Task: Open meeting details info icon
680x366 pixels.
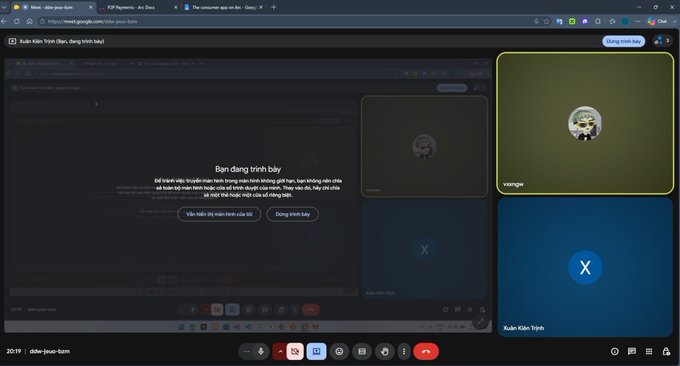Action: tap(615, 351)
